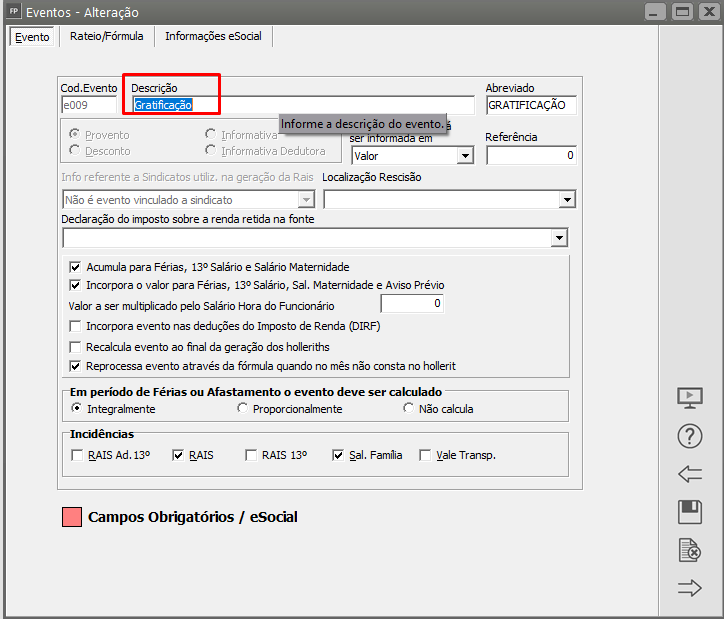Viewport: 724px width, 619px height.
Task: Save the event using the floppy disk icon
Action: point(690,512)
